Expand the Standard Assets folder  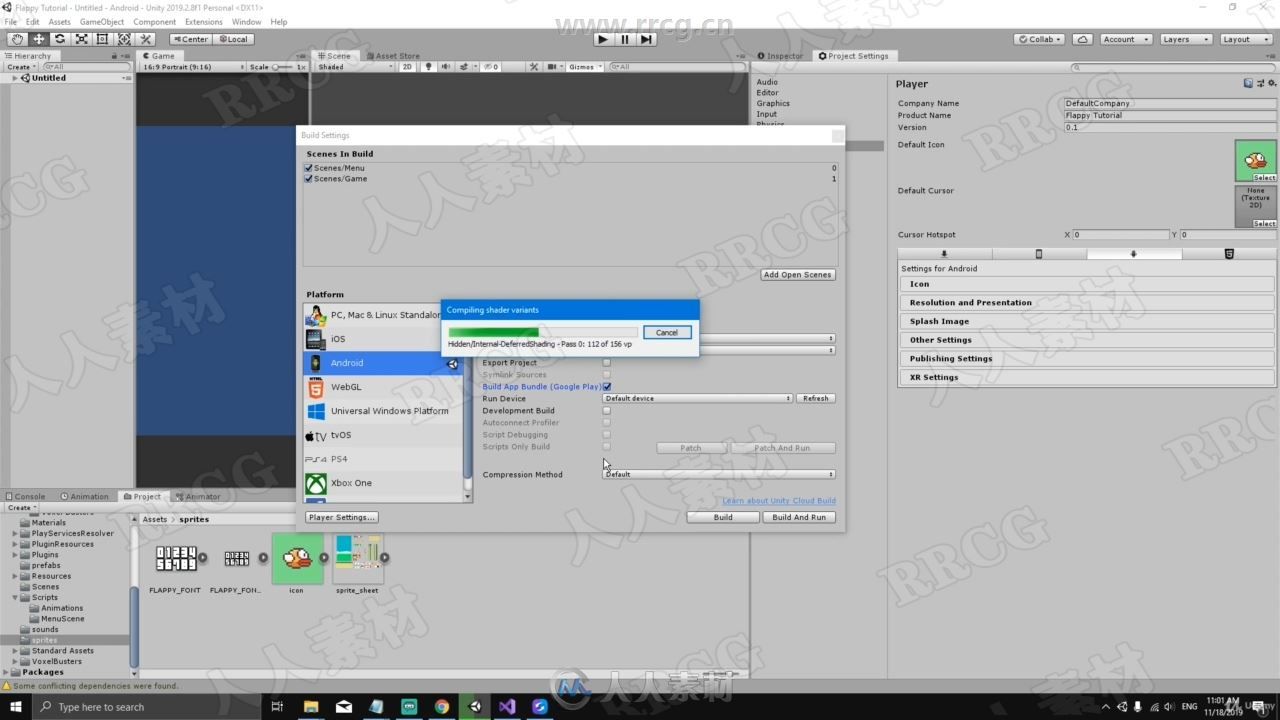tap(15, 651)
